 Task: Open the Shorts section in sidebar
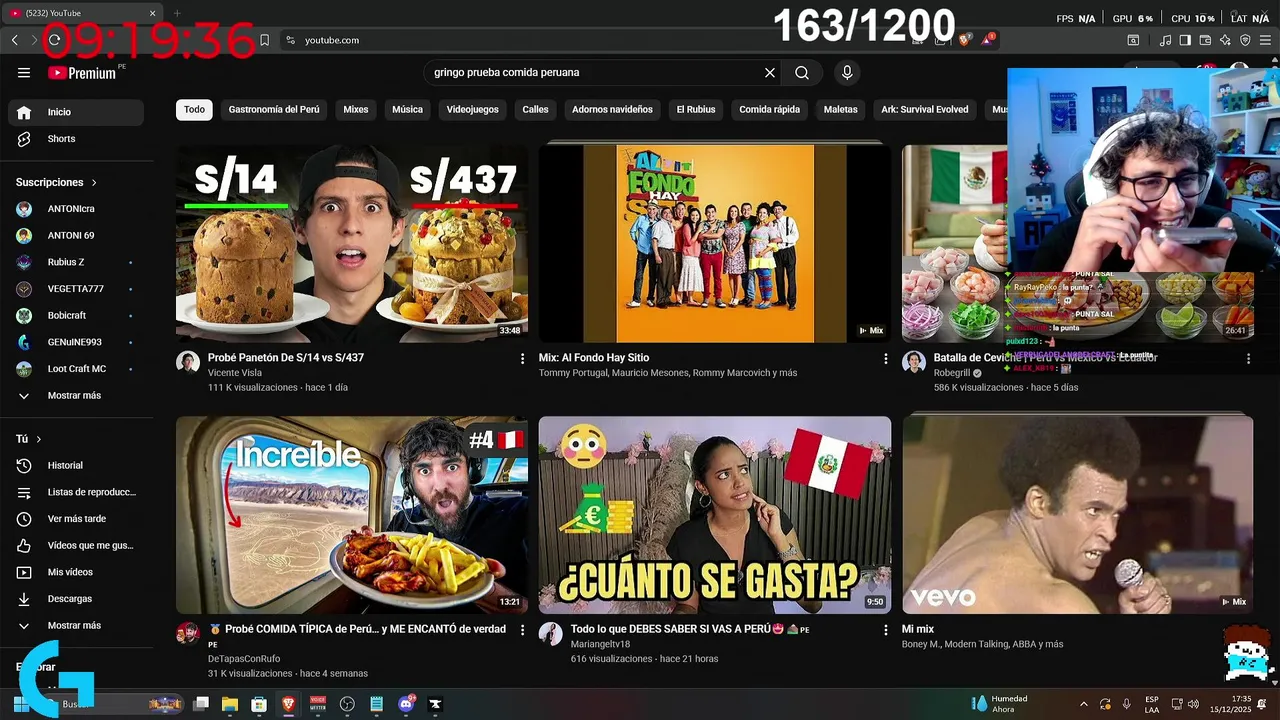[76, 139]
